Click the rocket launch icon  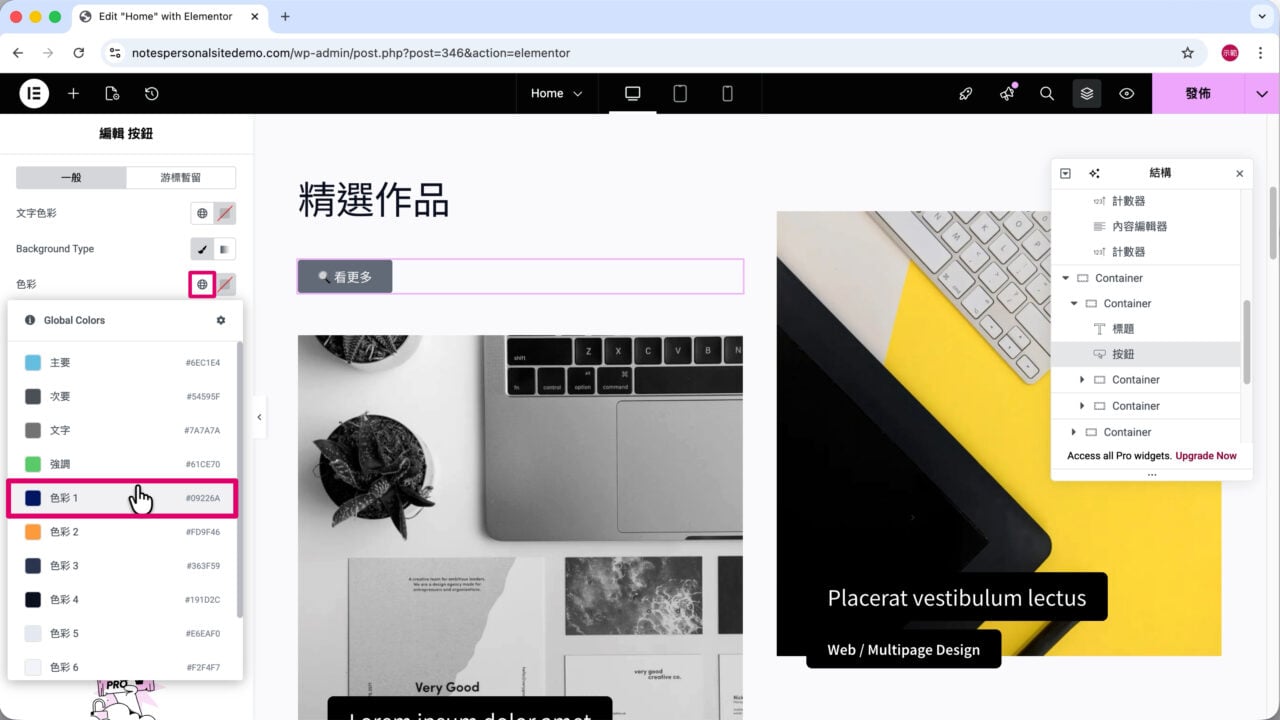[965, 93]
